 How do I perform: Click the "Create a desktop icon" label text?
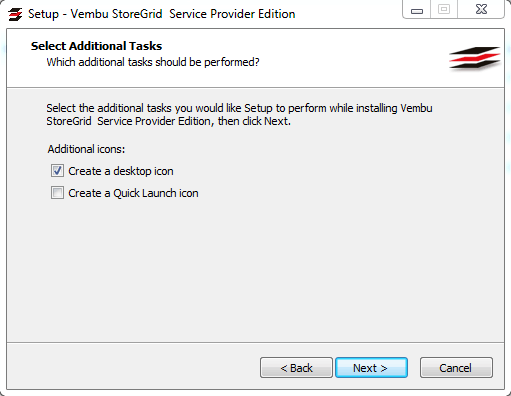[121, 171]
